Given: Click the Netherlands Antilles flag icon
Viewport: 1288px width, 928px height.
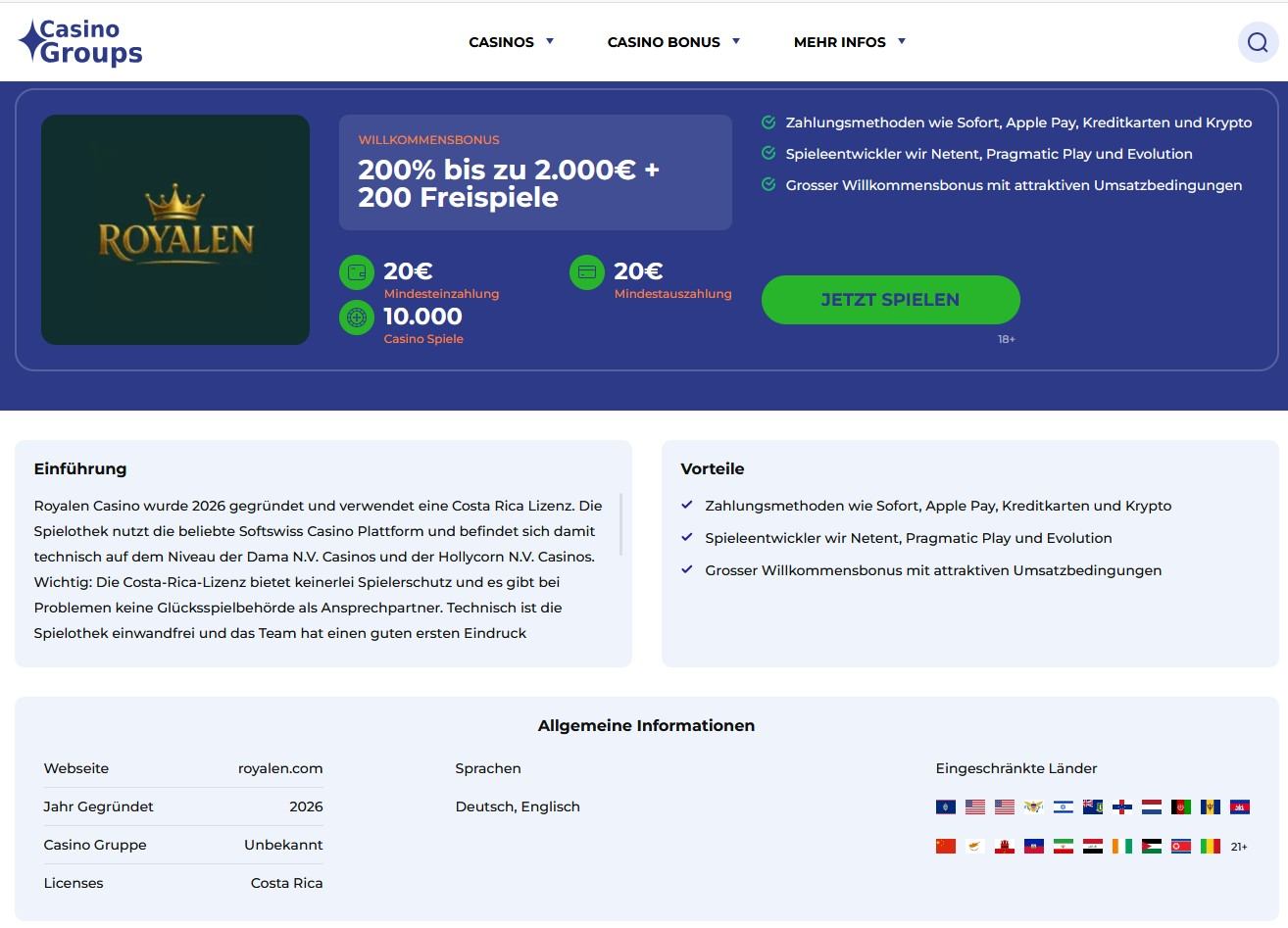Looking at the screenshot, I should 1122,807.
